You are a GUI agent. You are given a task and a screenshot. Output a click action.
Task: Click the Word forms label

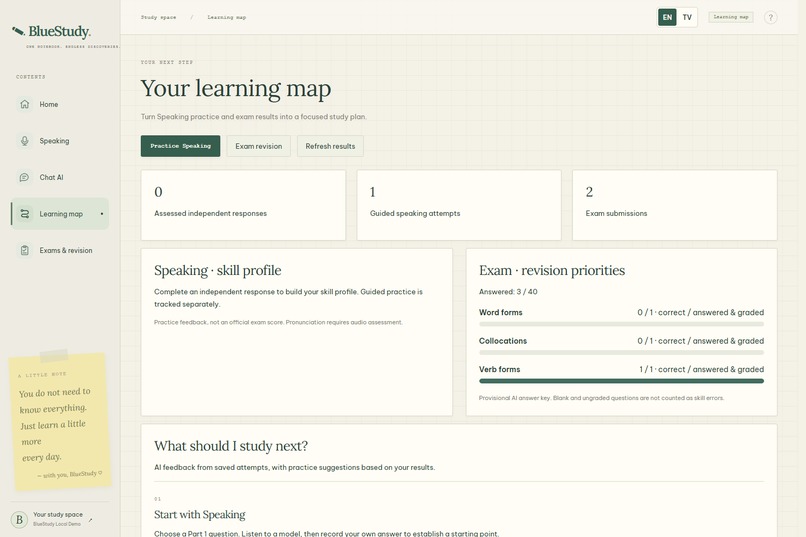coord(500,312)
